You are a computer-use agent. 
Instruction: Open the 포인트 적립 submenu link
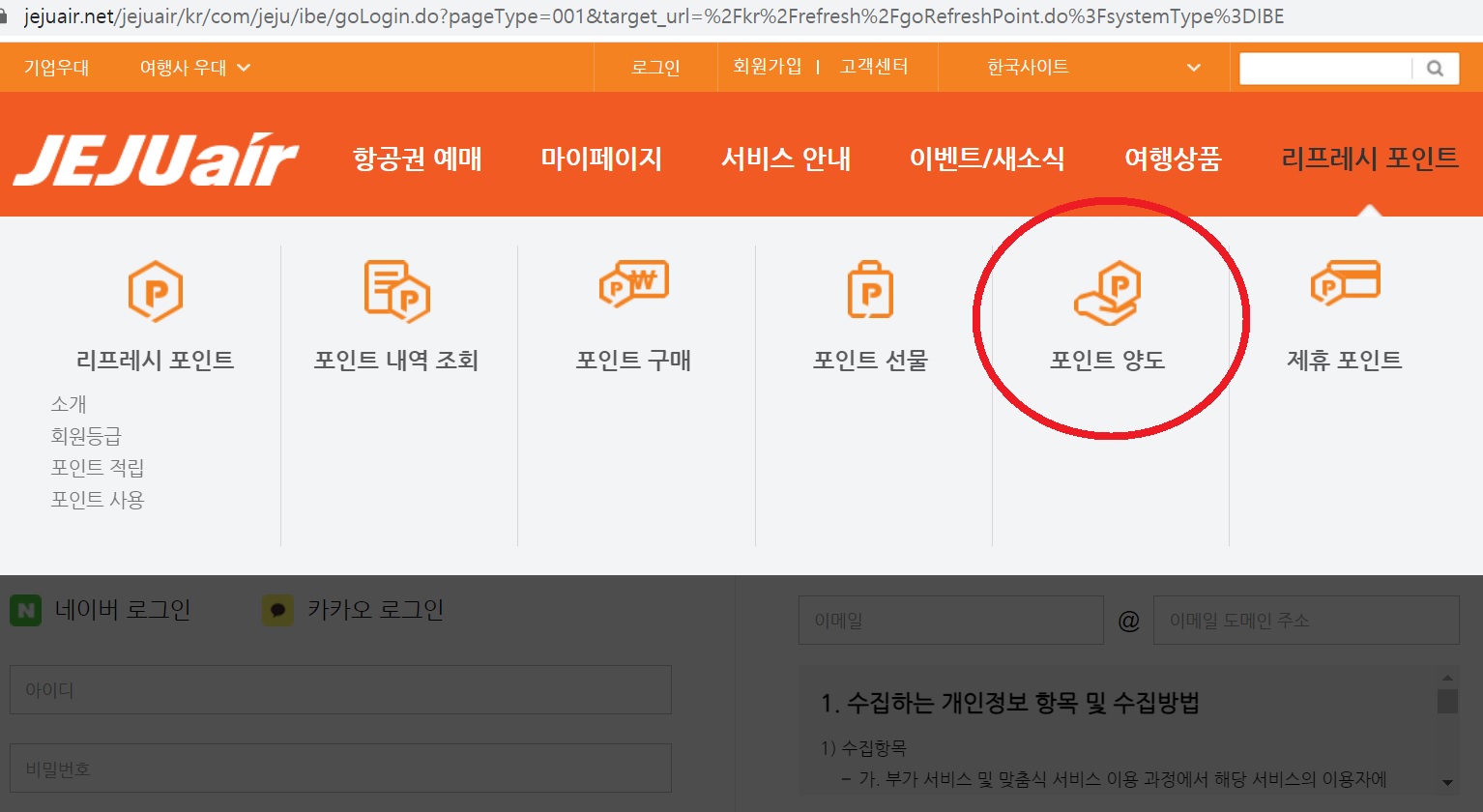[98, 468]
